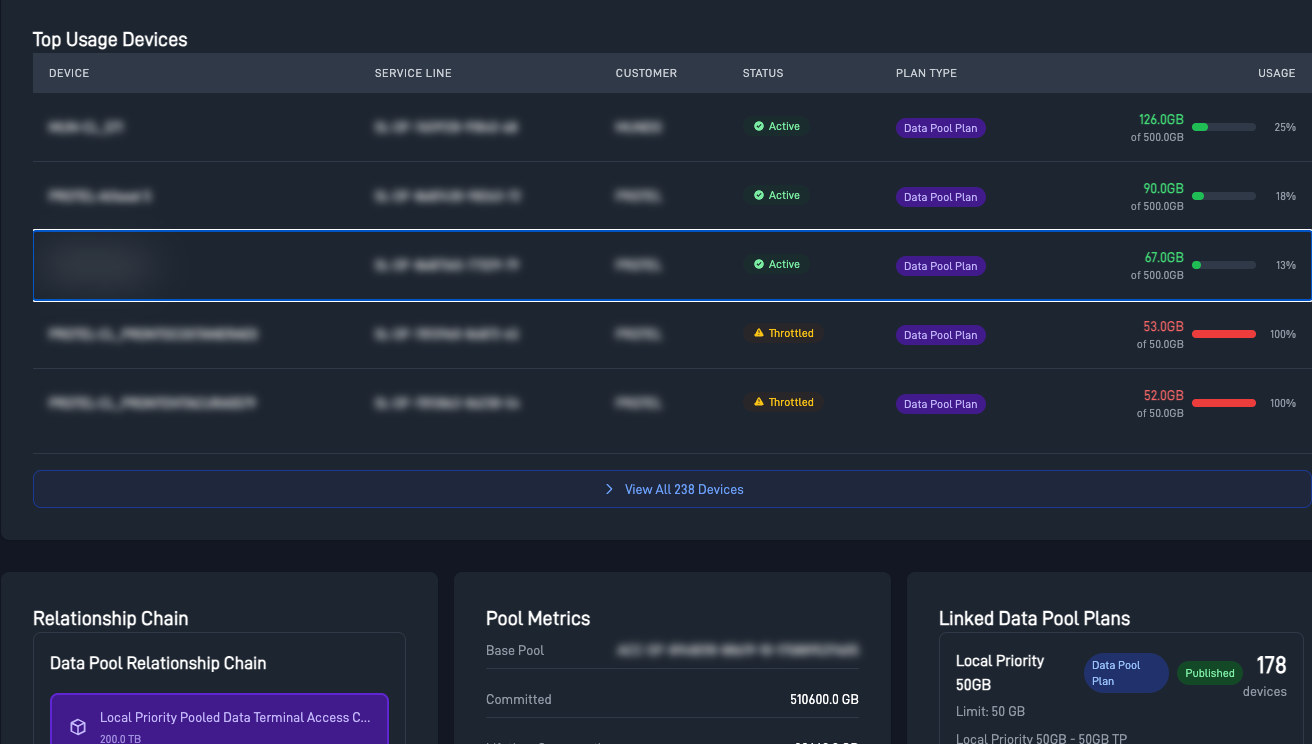Screen dimensions: 1312x744
Task: Click the Throttled warning icon on the bottom row
Action: (758, 402)
